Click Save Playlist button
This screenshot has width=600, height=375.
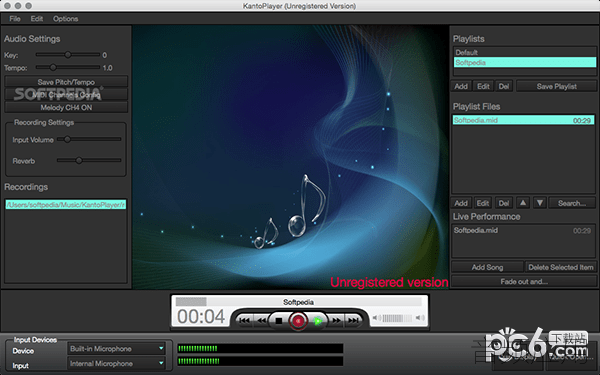(x=556, y=86)
